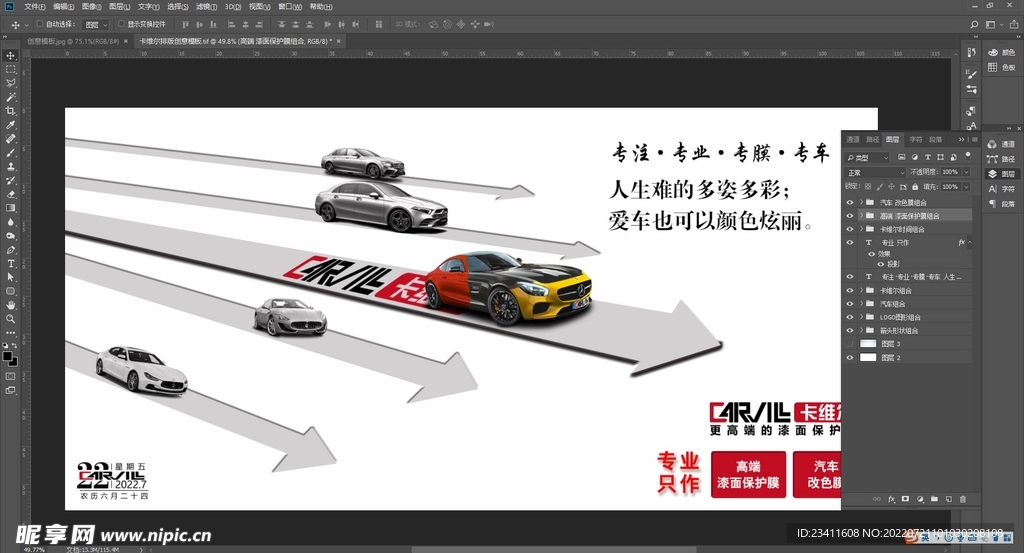Screen dimensions: 1024x553
Task: Select the Healing Brush tool
Action: [x=10, y=138]
